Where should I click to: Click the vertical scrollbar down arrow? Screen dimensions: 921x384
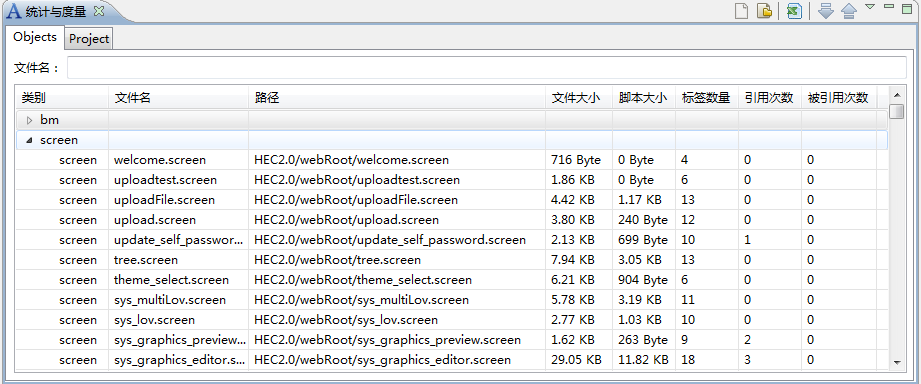pos(896,362)
